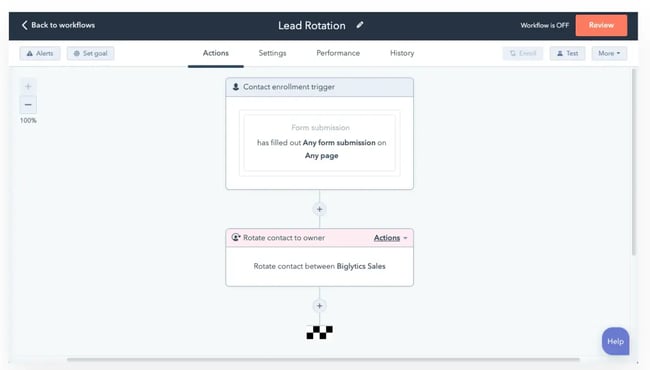Click the Set goal button
The height and width of the screenshot is (370, 650).
tap(90, 53)
